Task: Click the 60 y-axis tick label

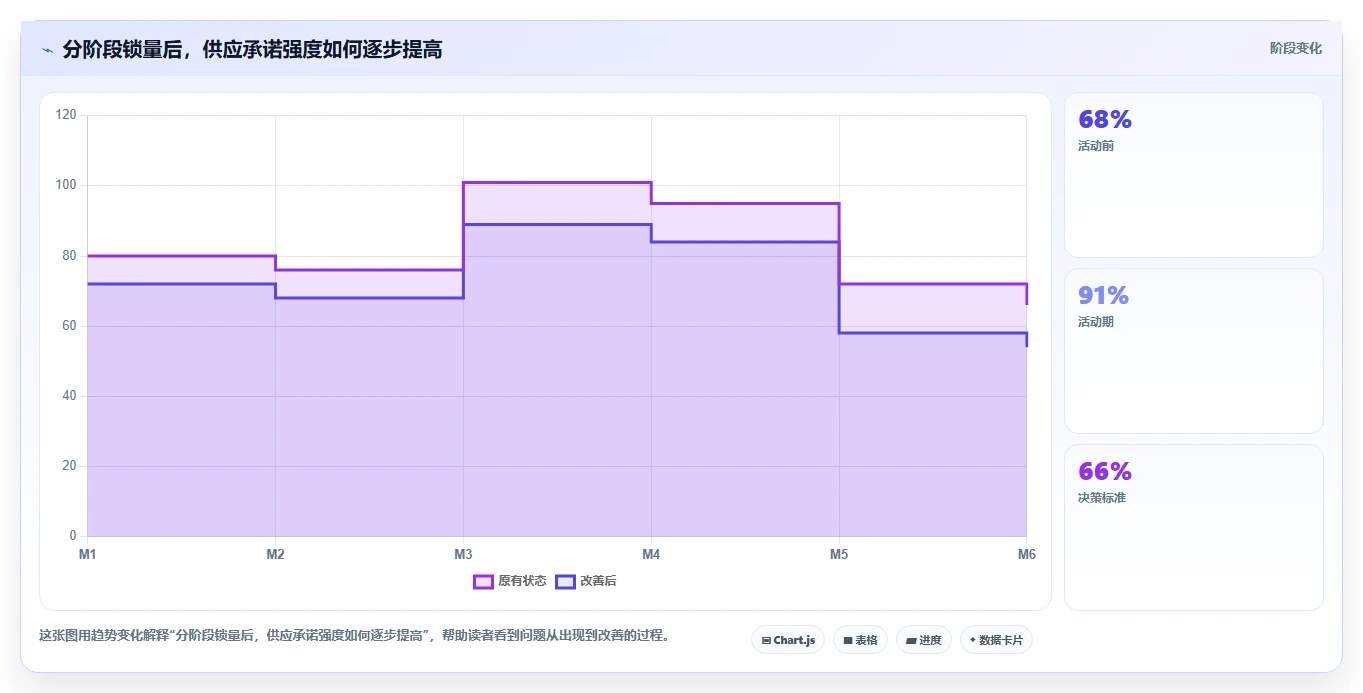Action: tap(69, 326)
